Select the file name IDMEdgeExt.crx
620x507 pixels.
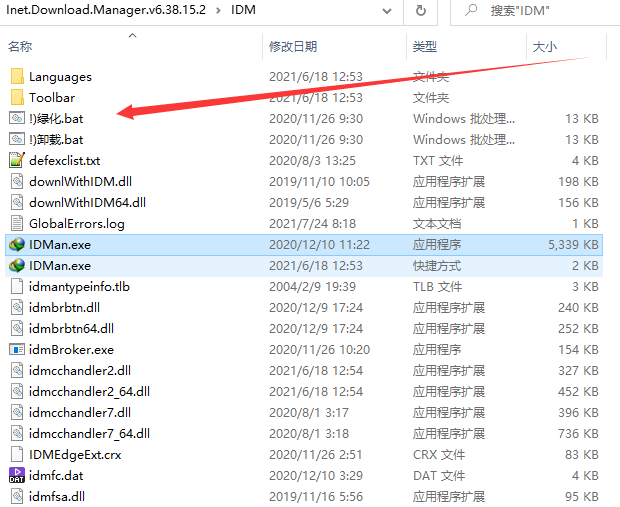coord(75,454)
